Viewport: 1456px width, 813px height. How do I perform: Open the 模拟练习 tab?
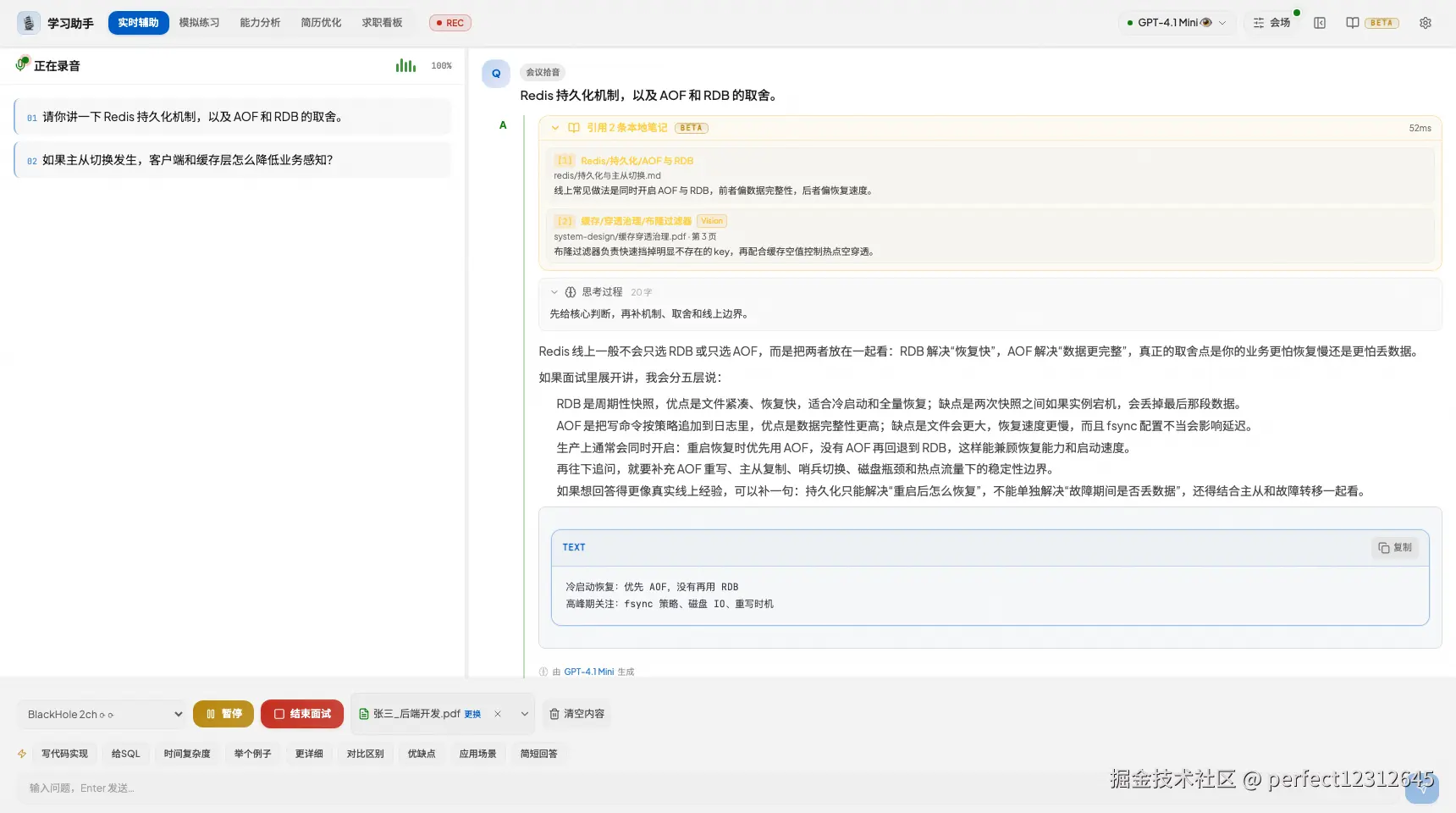pos(199,23)
